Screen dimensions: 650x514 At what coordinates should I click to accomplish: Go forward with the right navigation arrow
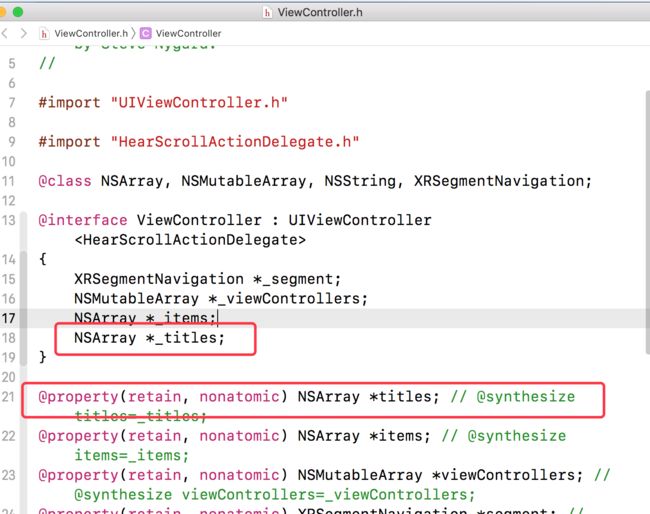click(24, 33)
